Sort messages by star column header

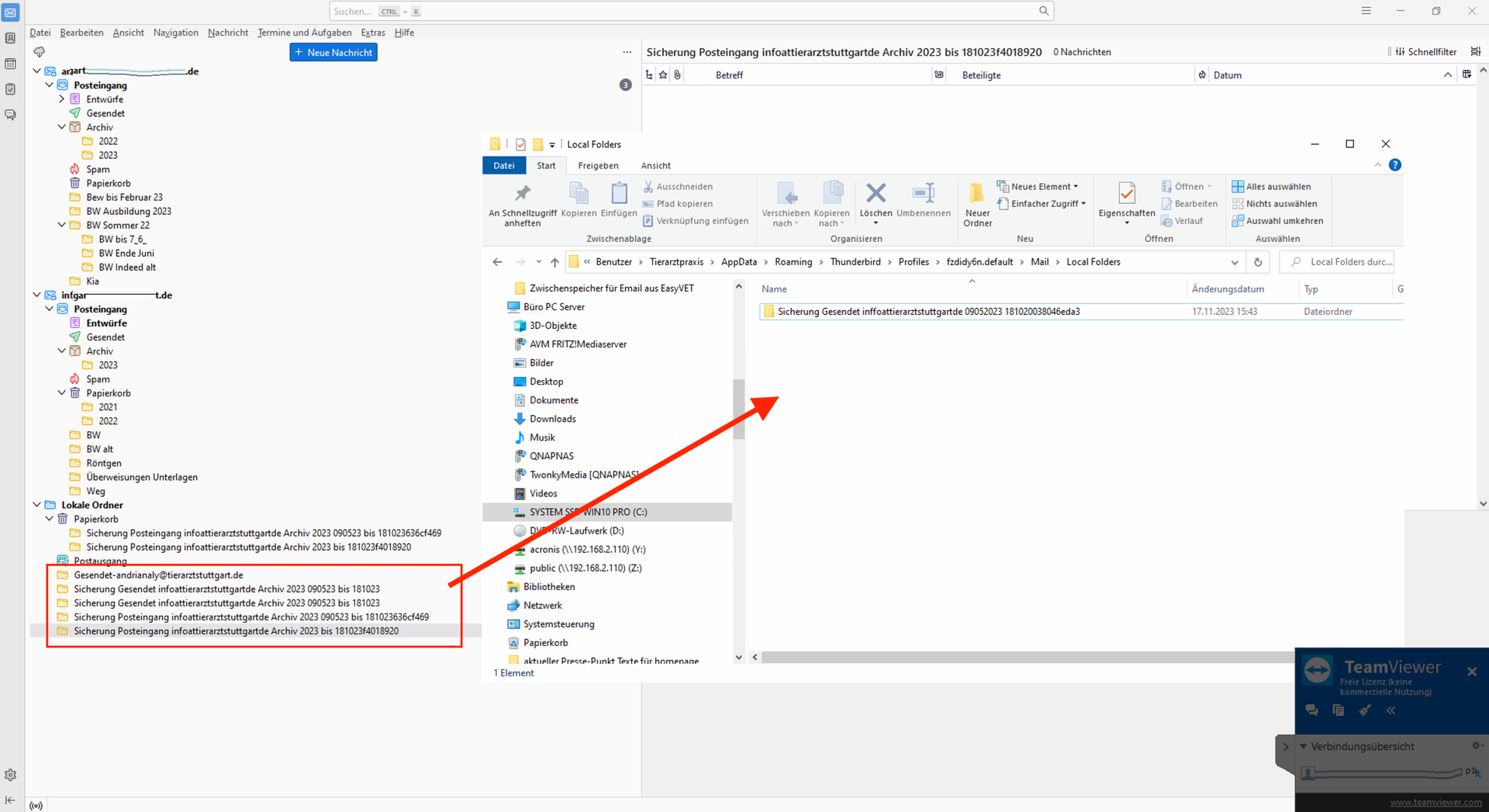coord(663,75)
